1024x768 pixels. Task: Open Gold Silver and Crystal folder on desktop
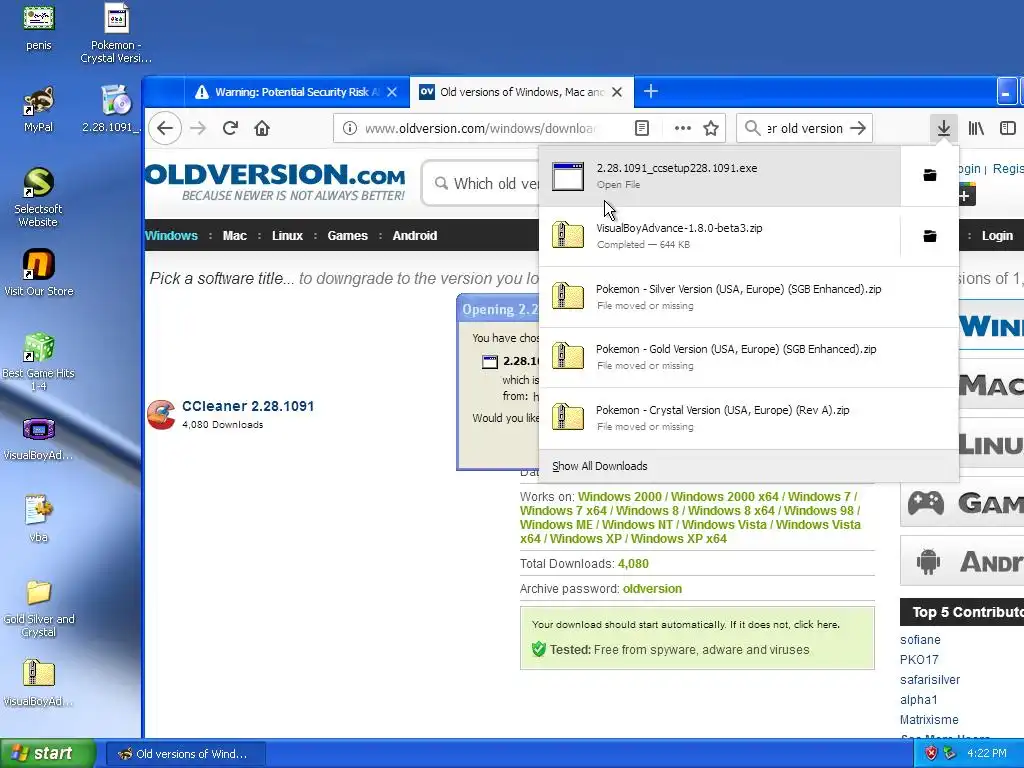point(39,609)
